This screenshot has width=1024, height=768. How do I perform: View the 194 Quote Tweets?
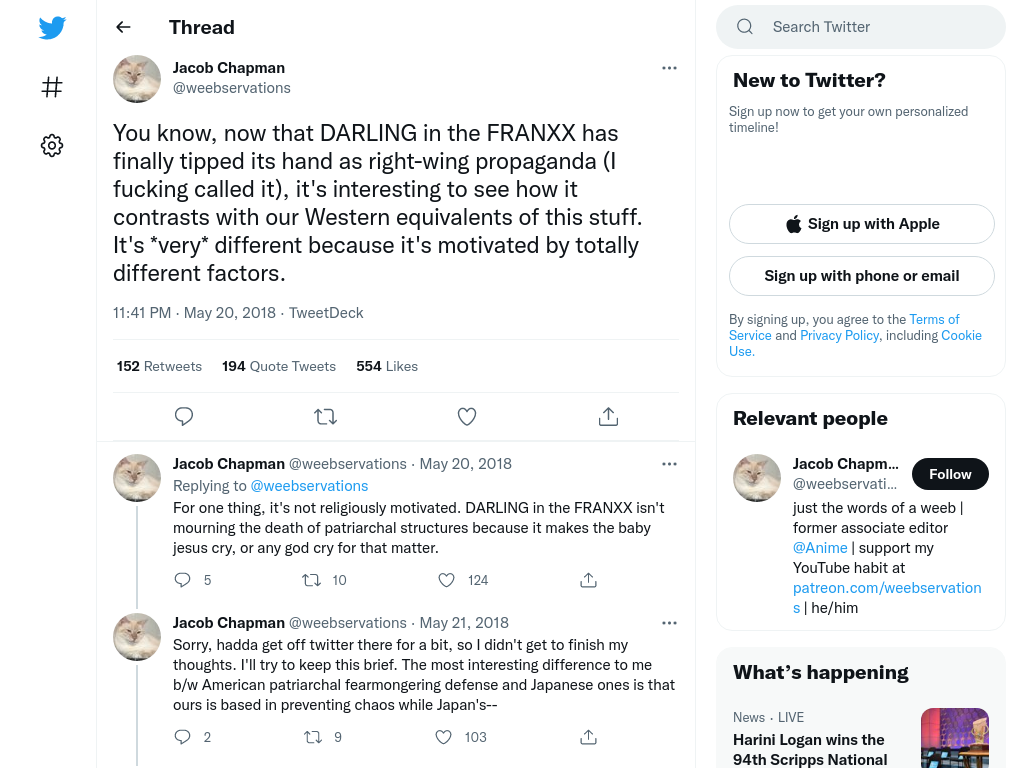click(x=279, y=366)
